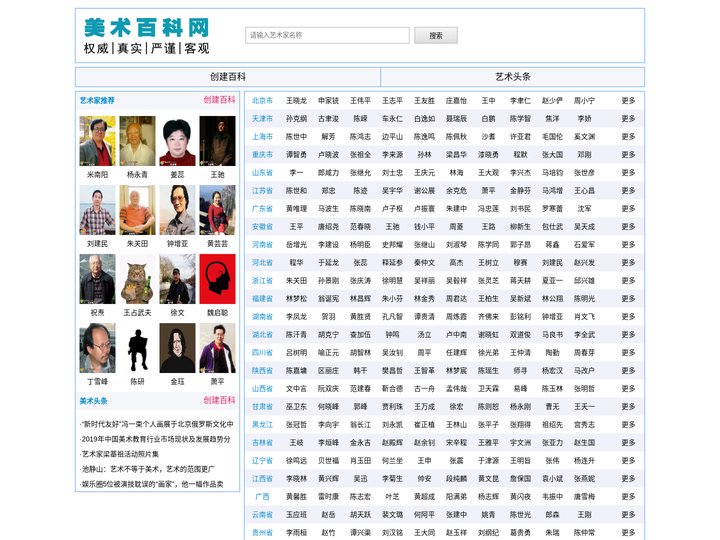Click 更多 in the 贵州省 row
720x540 pixels.
[628, 533]
